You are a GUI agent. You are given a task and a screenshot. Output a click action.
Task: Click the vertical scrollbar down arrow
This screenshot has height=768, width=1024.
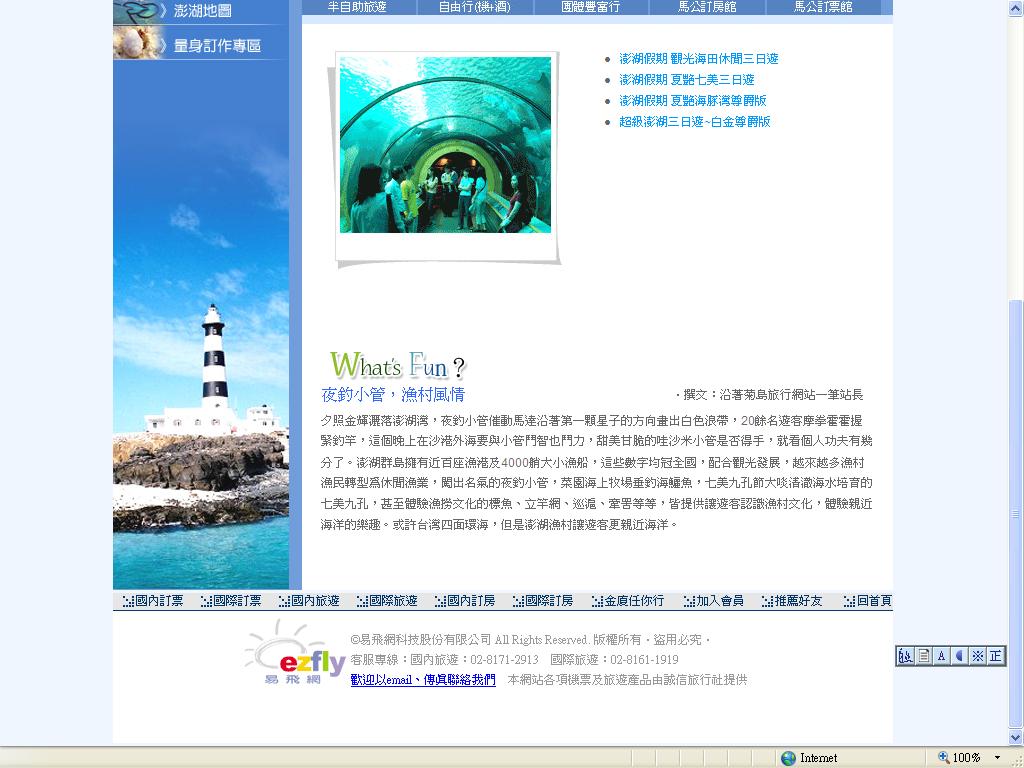point(1016,738)
